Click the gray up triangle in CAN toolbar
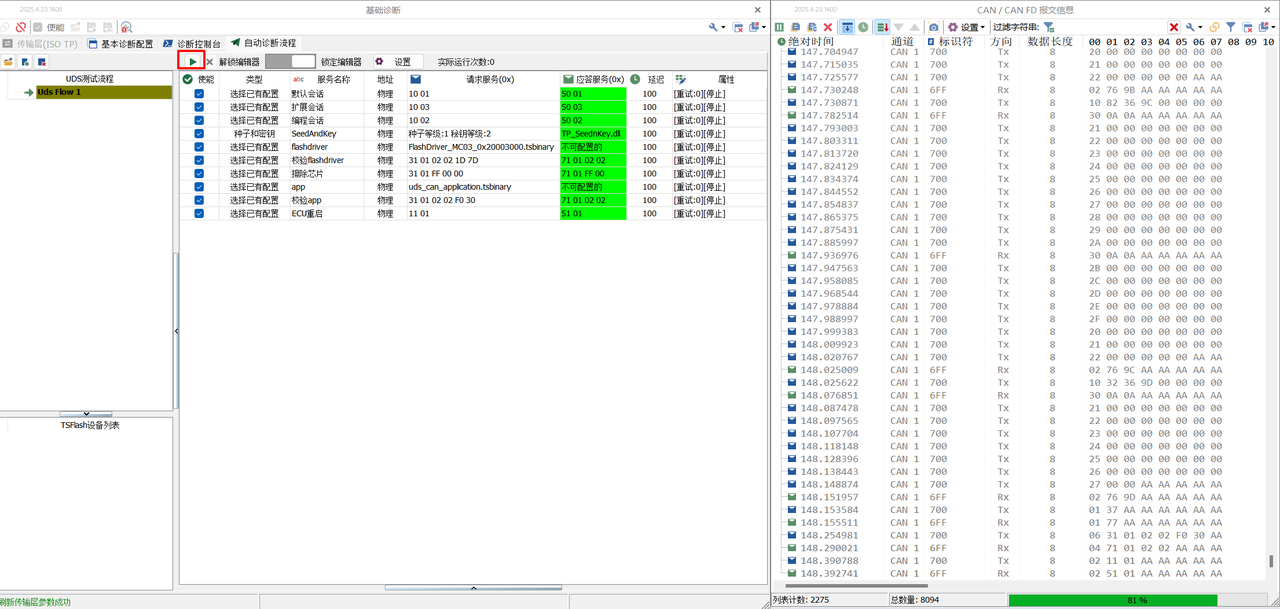This screenshot has width=1280, height=609. click(x=914, y=27)
